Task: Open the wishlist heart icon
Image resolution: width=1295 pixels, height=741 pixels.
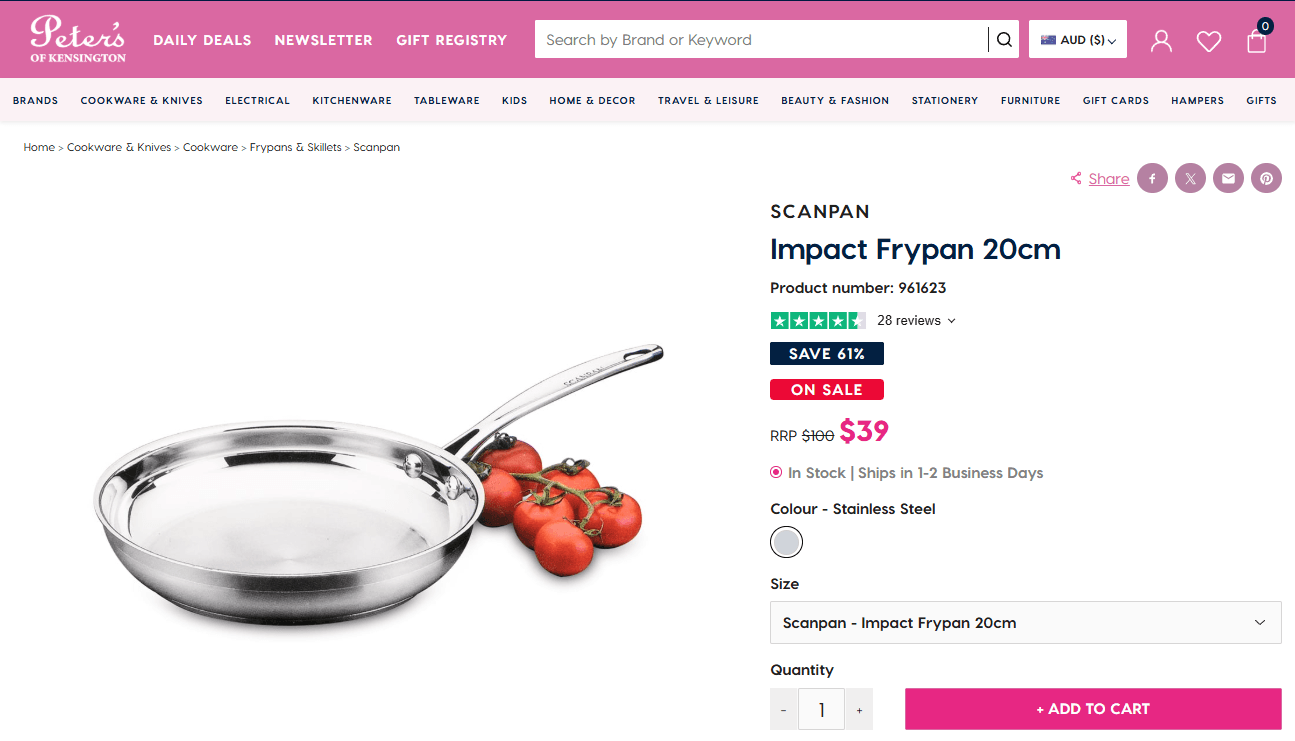Action: click(x=1209, y=41)
